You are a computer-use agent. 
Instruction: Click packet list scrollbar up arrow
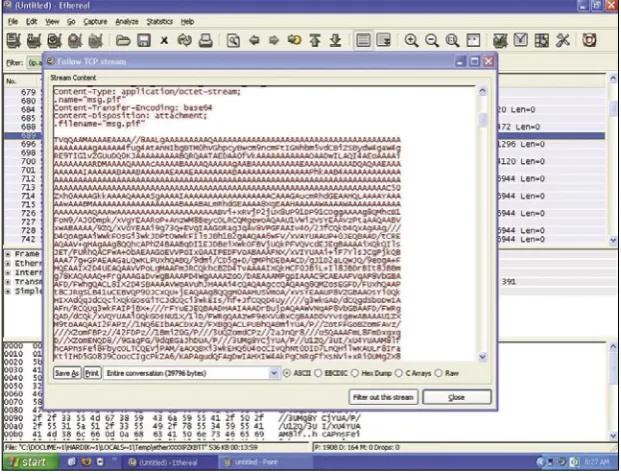coord(613,78)
